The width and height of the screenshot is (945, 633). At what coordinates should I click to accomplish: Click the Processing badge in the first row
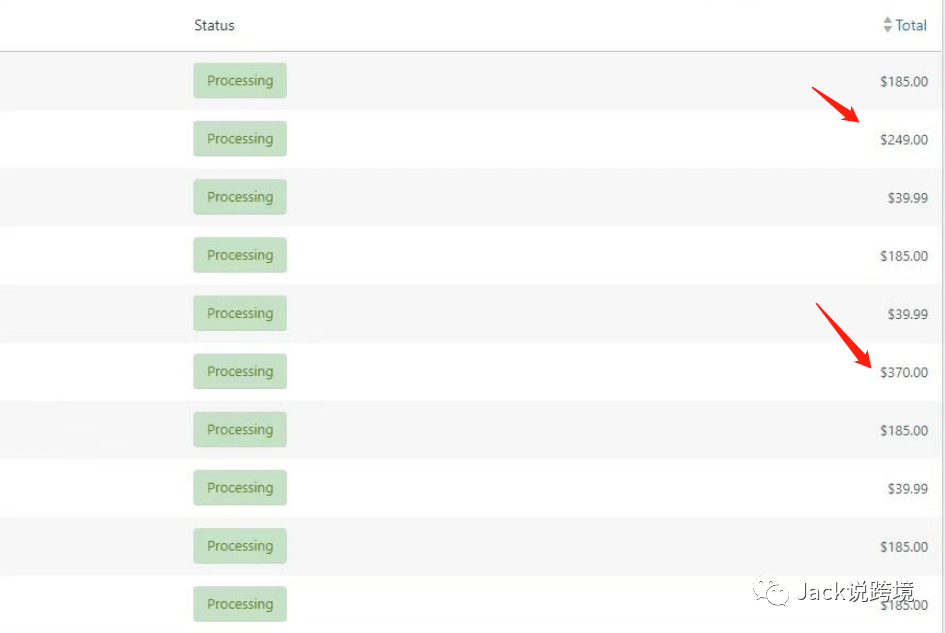click(x=240, y=81)
